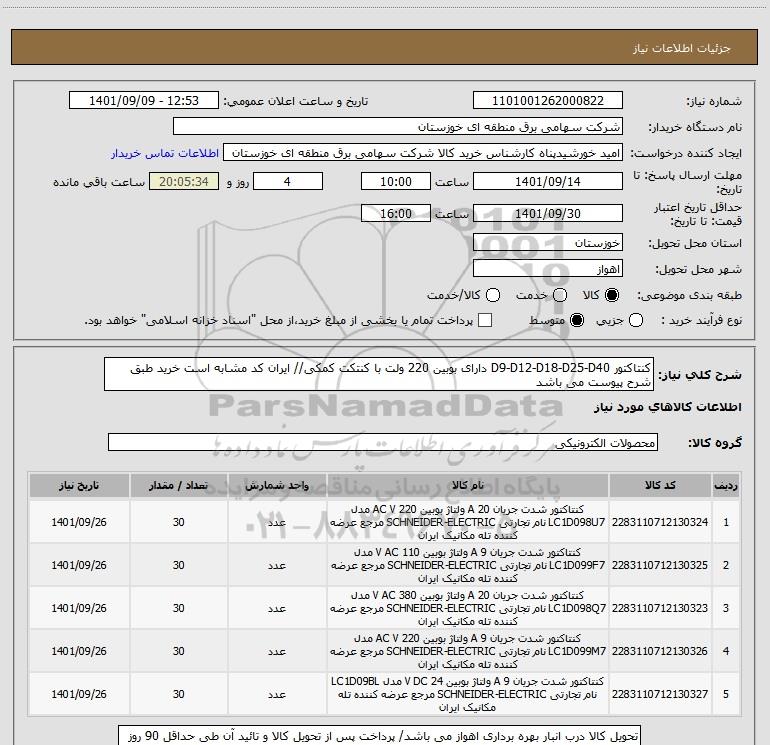Click the response deadline time 10:00
This screenshot has height=745, width=770.
point(396,181)
